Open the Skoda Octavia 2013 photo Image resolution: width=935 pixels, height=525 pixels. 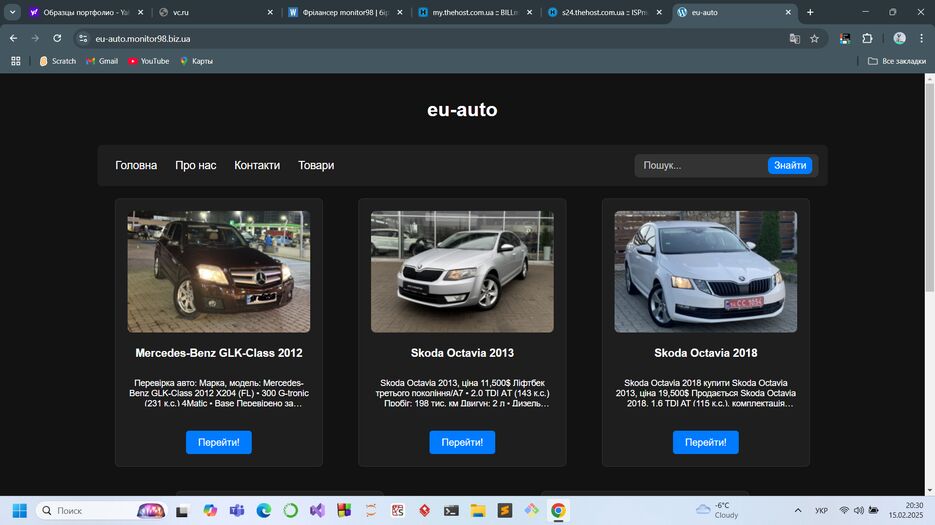462,271
